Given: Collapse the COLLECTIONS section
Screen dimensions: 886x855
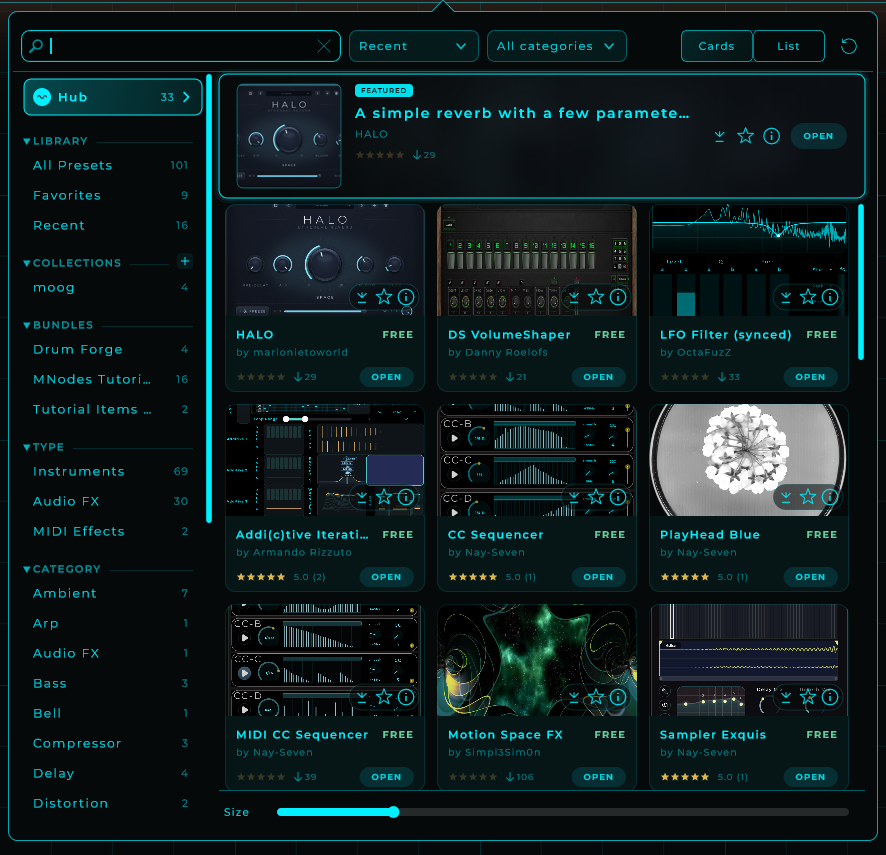Looking at the screenshot, I should point(27,263).
